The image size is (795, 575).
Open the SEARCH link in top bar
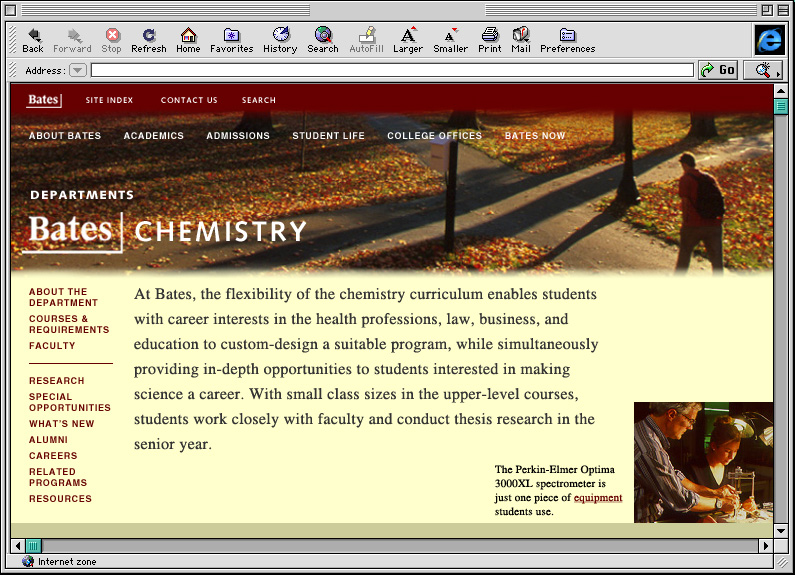point(259,100)
